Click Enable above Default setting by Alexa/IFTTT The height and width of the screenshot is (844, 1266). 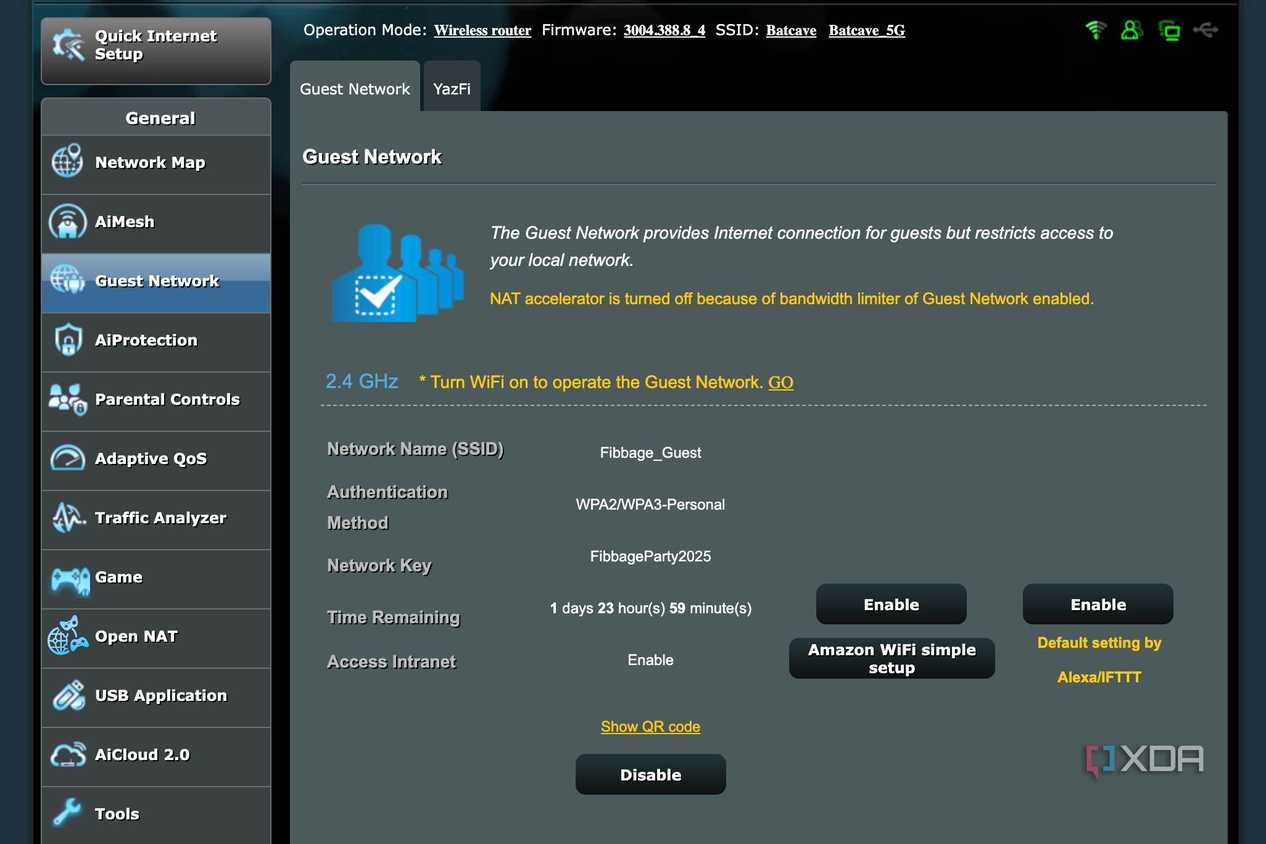pos(1098,605)
